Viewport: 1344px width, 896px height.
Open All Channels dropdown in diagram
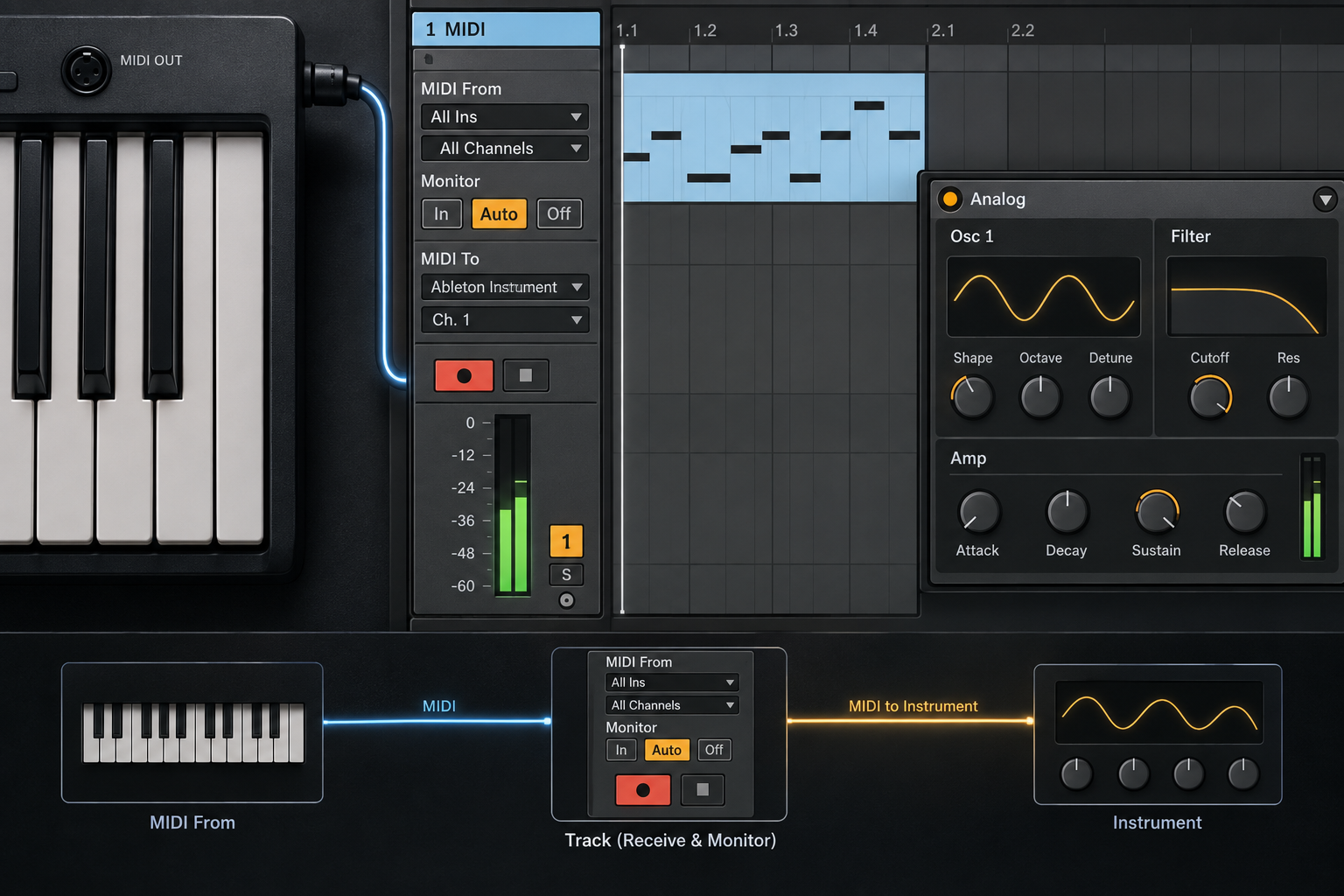(x=672, y=705)
